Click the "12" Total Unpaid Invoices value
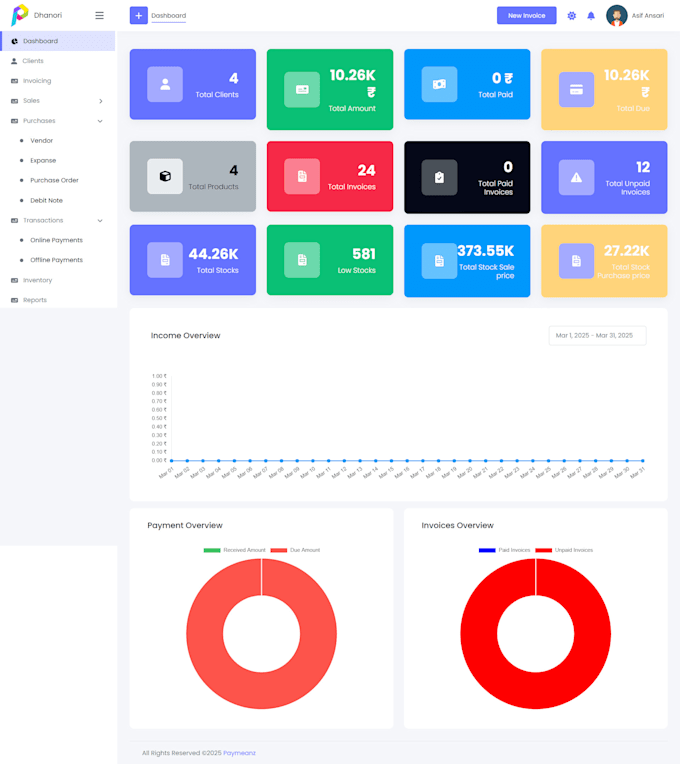Viewport: 680px width, 764px height. tap(643, 168)
